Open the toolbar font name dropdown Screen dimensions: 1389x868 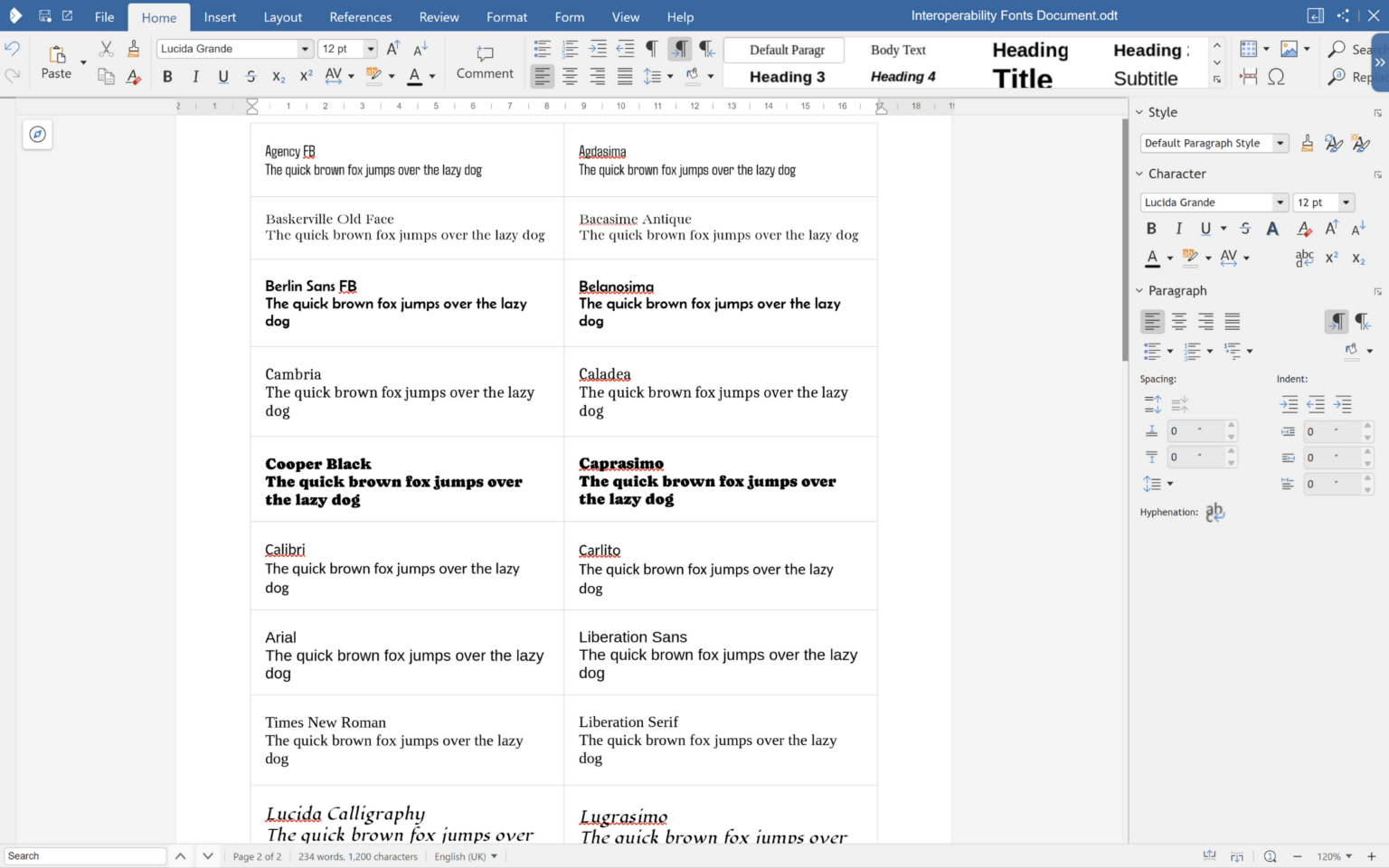(305, 49)
